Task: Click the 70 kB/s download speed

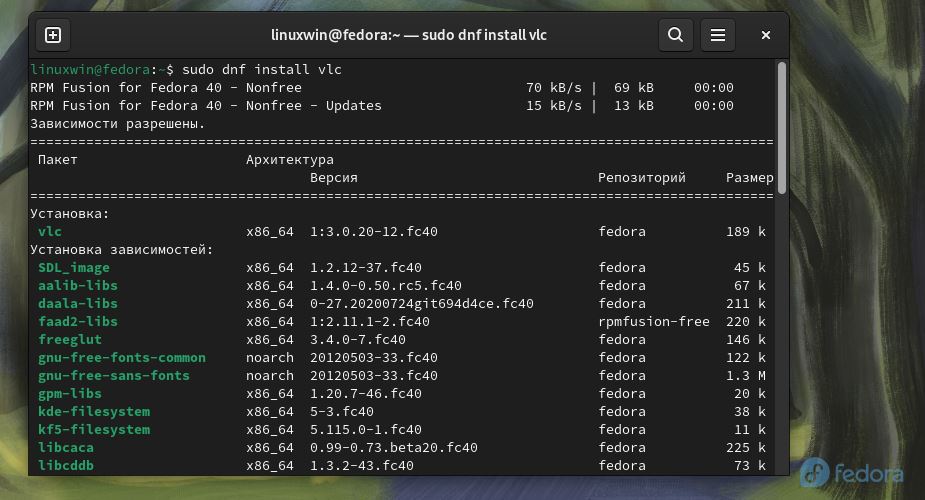Action: click(x=553, y=88)
